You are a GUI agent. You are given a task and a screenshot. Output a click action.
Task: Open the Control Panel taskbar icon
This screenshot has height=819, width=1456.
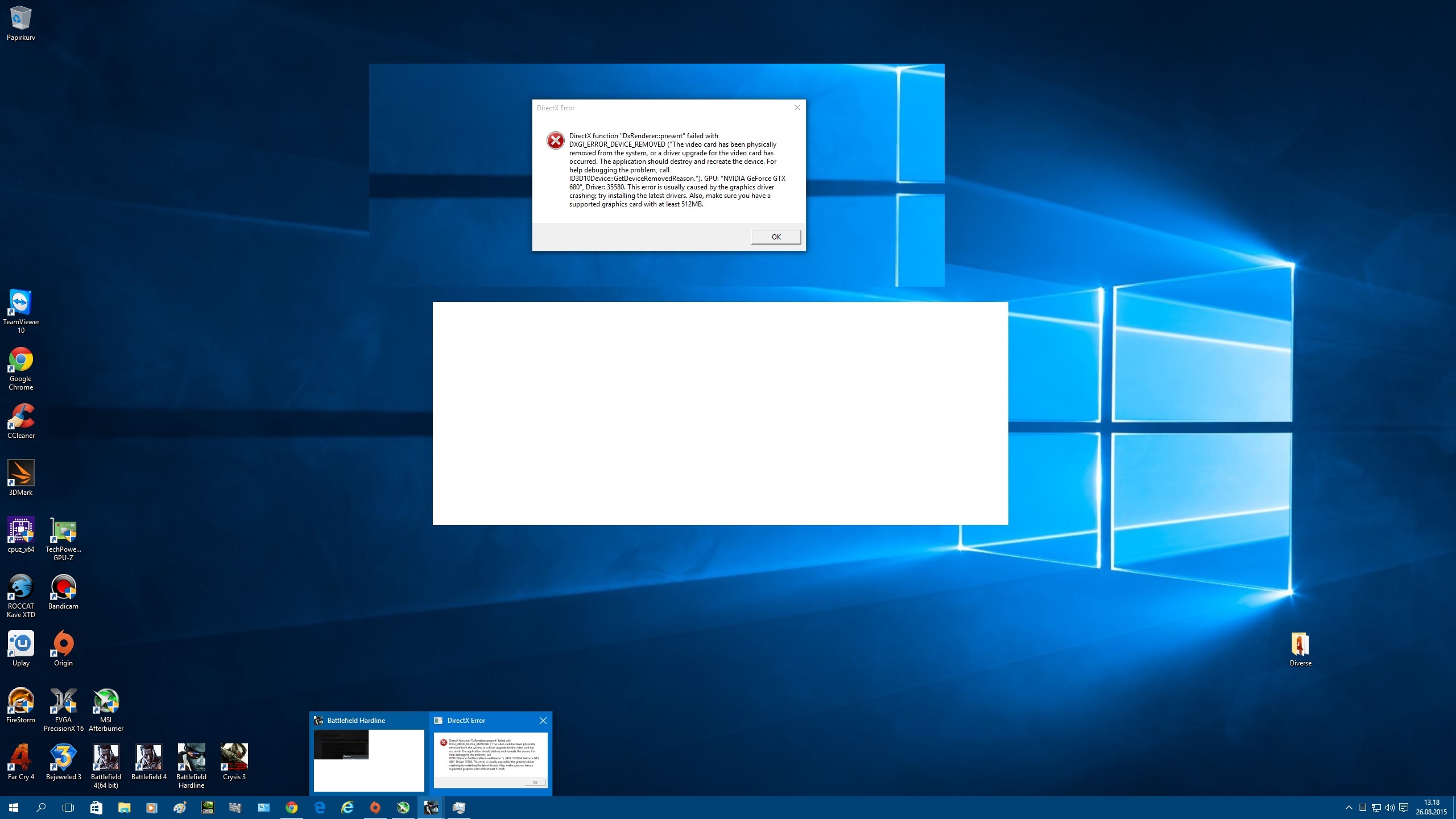pos(263,808)
